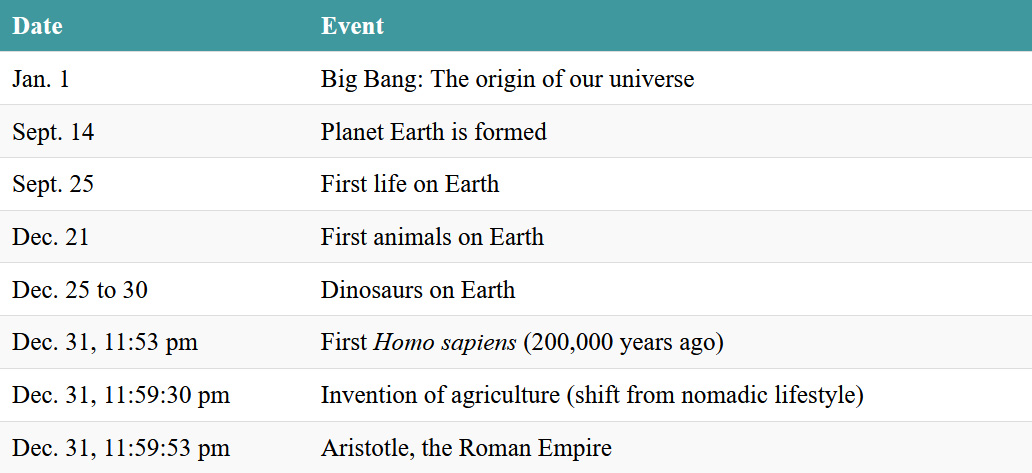Image resolution: width=1032 pixels, height=473 pixels.
Task: Select the Dec. 31, 11:59:53 pm cell
Action: (121, 449)
